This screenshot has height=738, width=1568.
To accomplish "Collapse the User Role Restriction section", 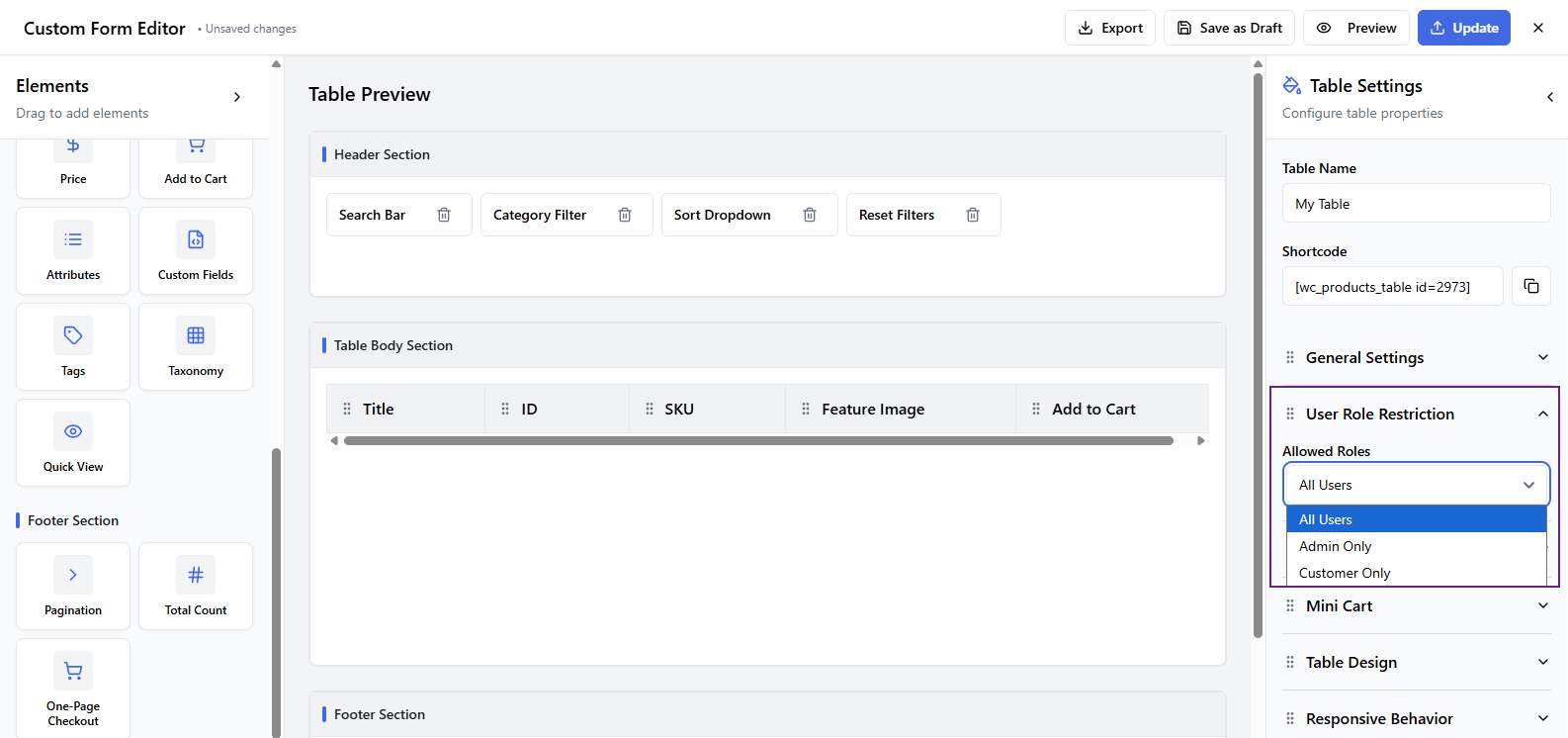I will [1542, 414].
